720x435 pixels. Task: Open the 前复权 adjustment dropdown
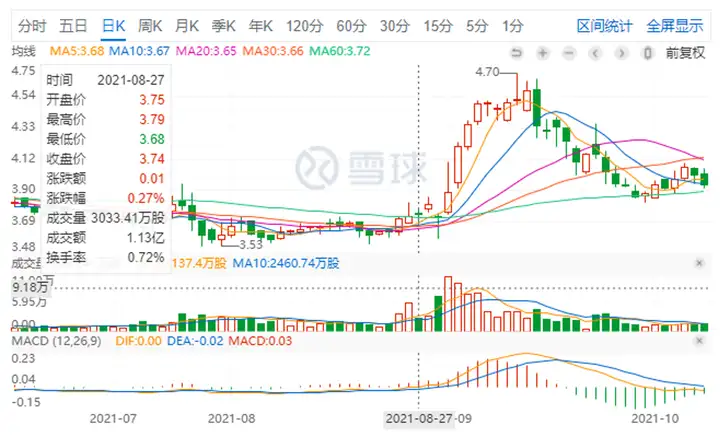point(685,53)
